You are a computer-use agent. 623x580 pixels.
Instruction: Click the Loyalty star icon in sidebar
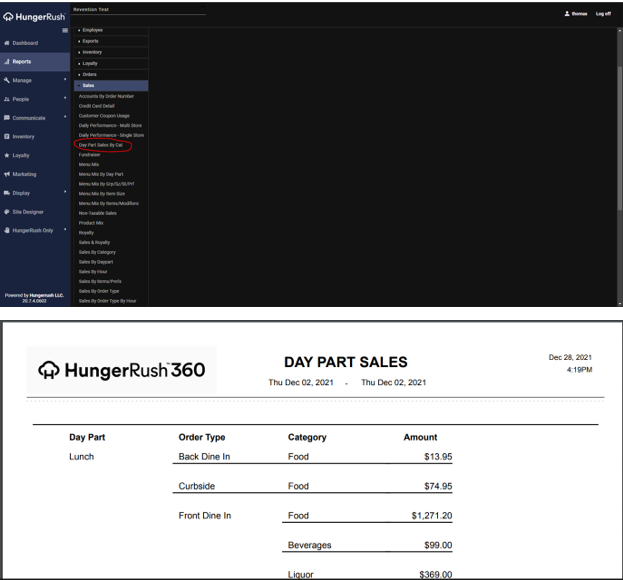(x=6, y=155)
